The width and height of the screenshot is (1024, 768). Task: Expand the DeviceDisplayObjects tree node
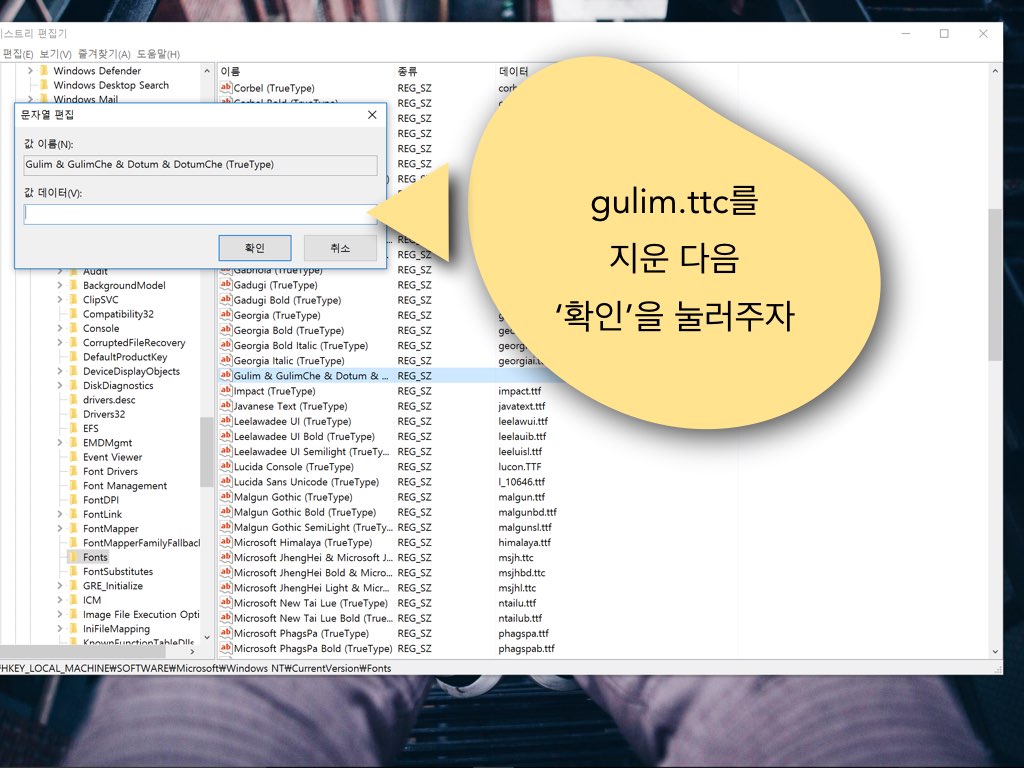tap(59, 371)
